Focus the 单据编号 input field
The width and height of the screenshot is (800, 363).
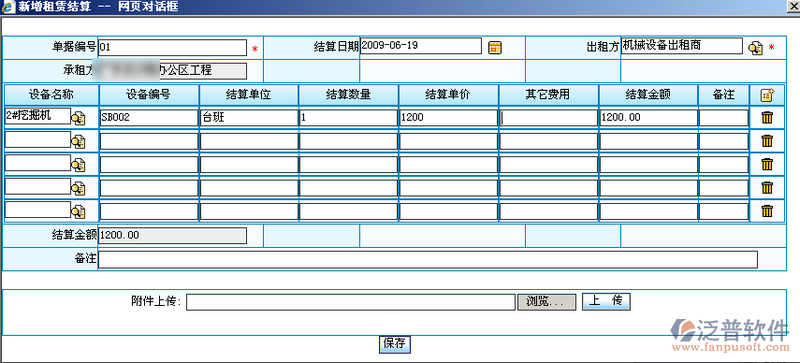[172, 47]
